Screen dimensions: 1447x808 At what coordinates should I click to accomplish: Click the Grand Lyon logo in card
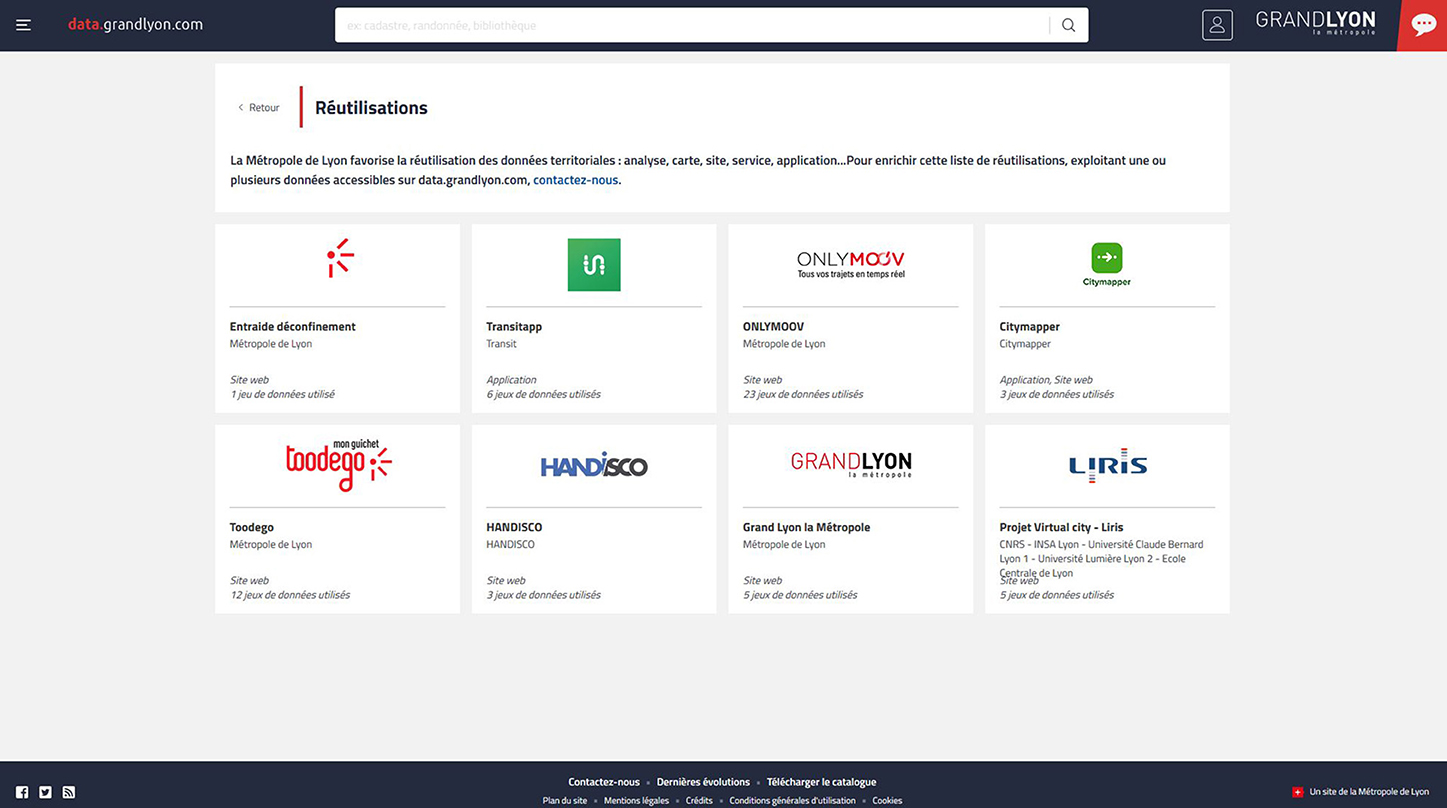click(851, 463)
